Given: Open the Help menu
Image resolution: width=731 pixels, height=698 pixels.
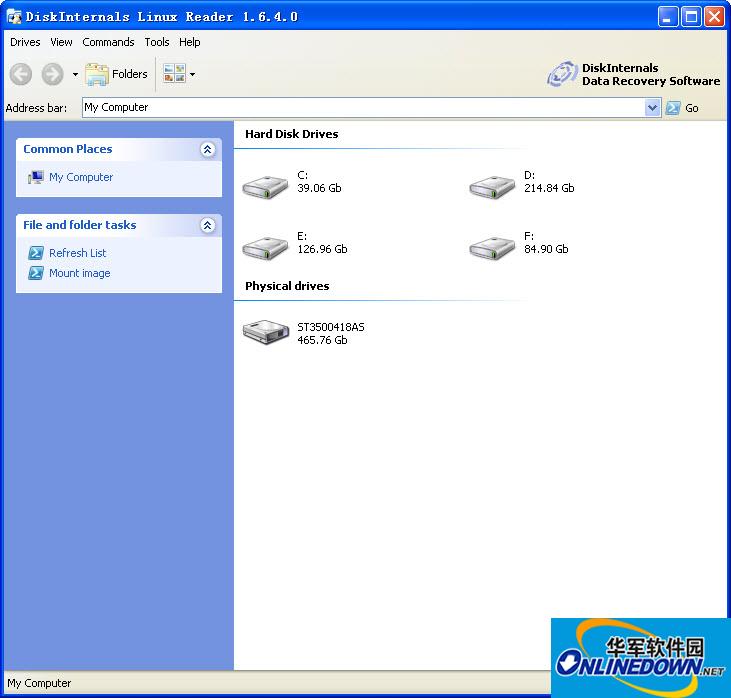Looking at the screenshot, I should [189, 42].
